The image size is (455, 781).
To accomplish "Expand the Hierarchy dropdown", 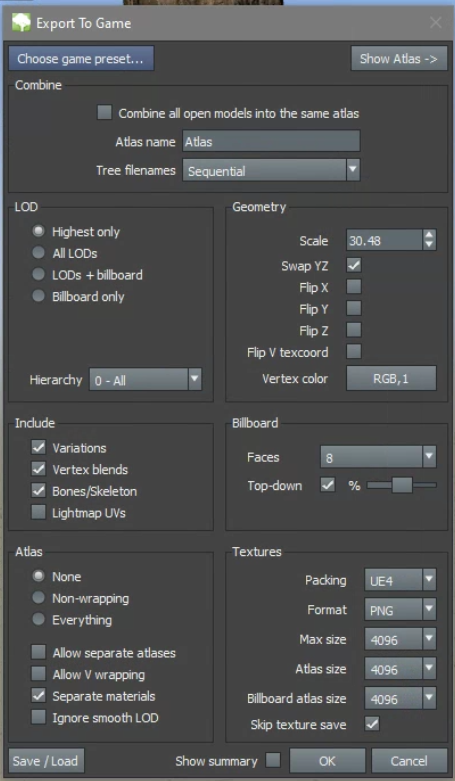I will (146, 380).
